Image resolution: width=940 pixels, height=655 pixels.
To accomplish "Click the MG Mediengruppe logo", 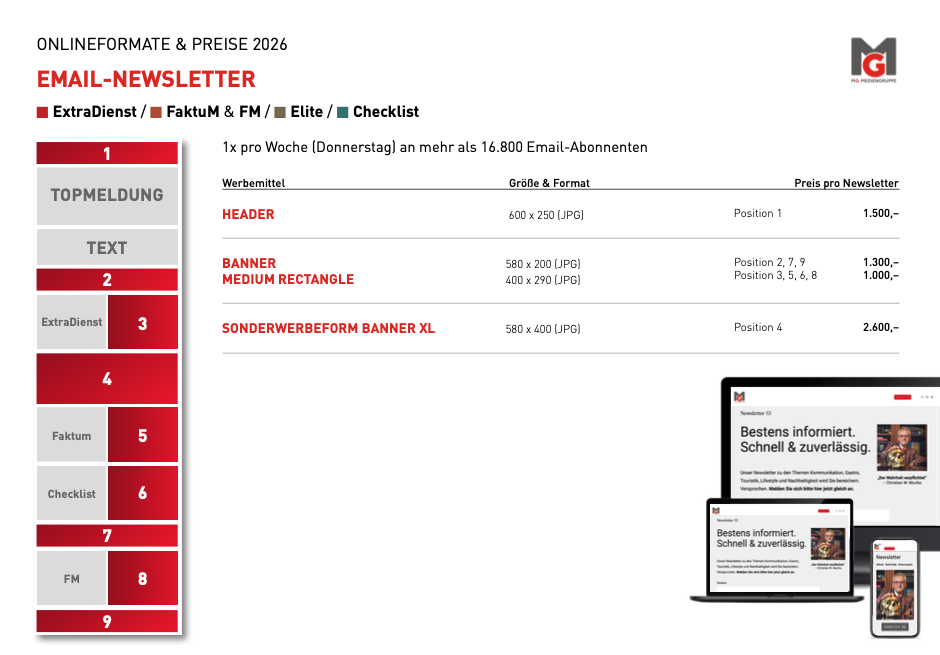I will (x=872, y=59).
